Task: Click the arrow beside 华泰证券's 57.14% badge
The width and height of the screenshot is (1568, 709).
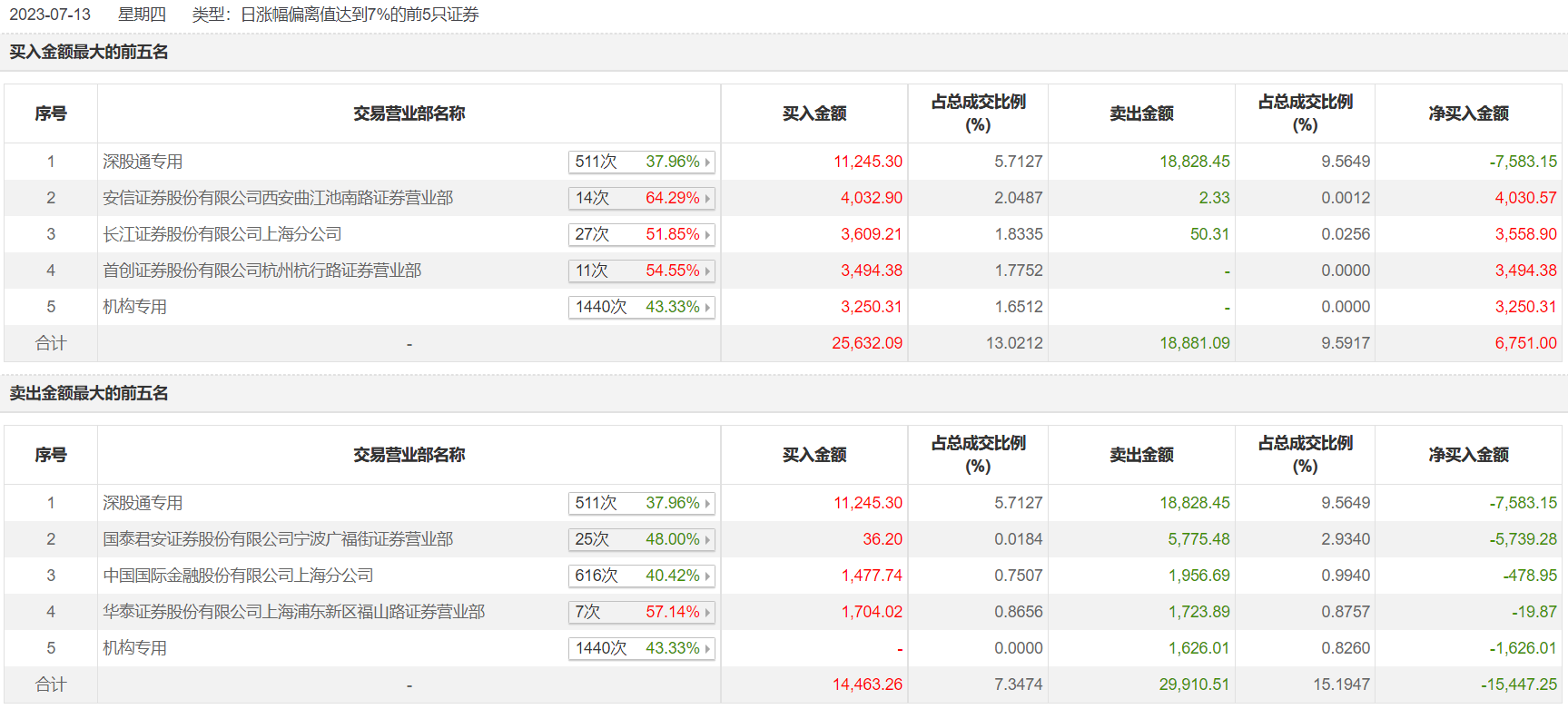Action: point(707,613)
